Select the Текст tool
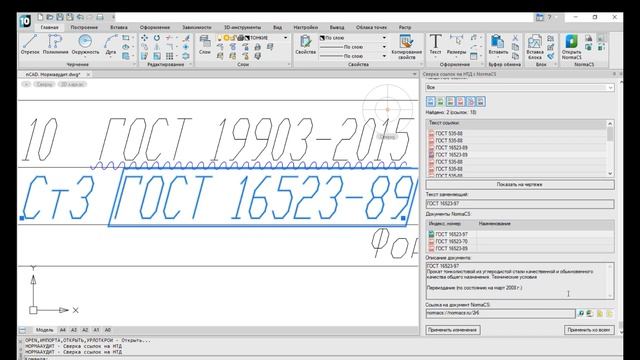 pos(435,44)
